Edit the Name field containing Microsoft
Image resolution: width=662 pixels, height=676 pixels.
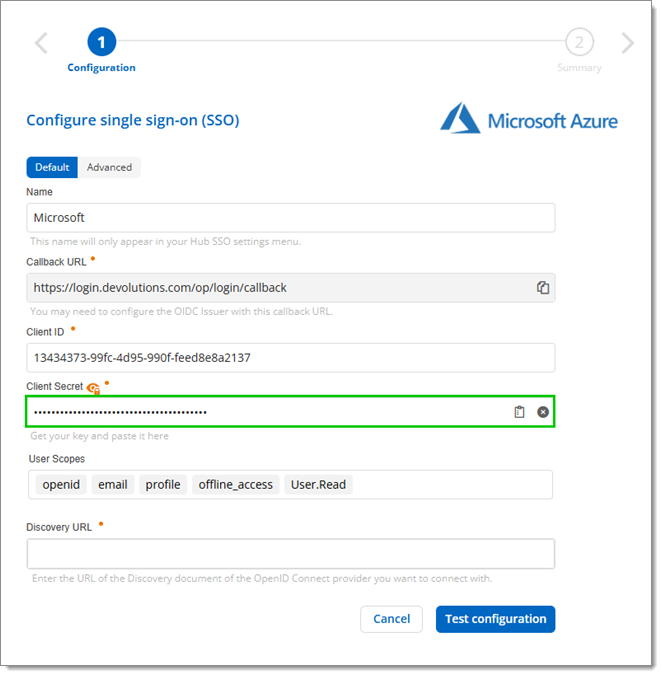(290, 218)
